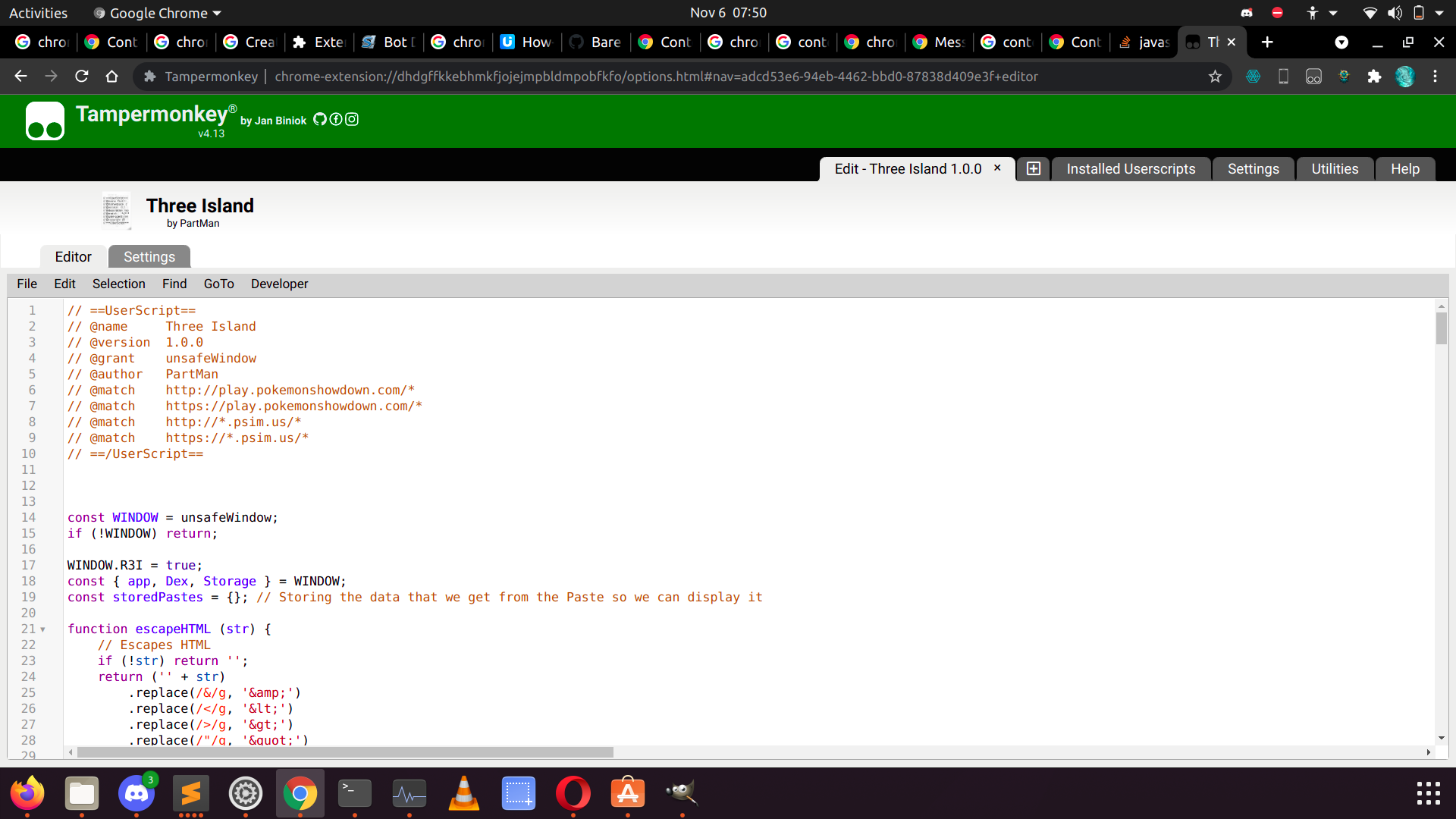Click the volume icon in top bar
This screenshot has height=819, width=1456.
(1395, 13)
